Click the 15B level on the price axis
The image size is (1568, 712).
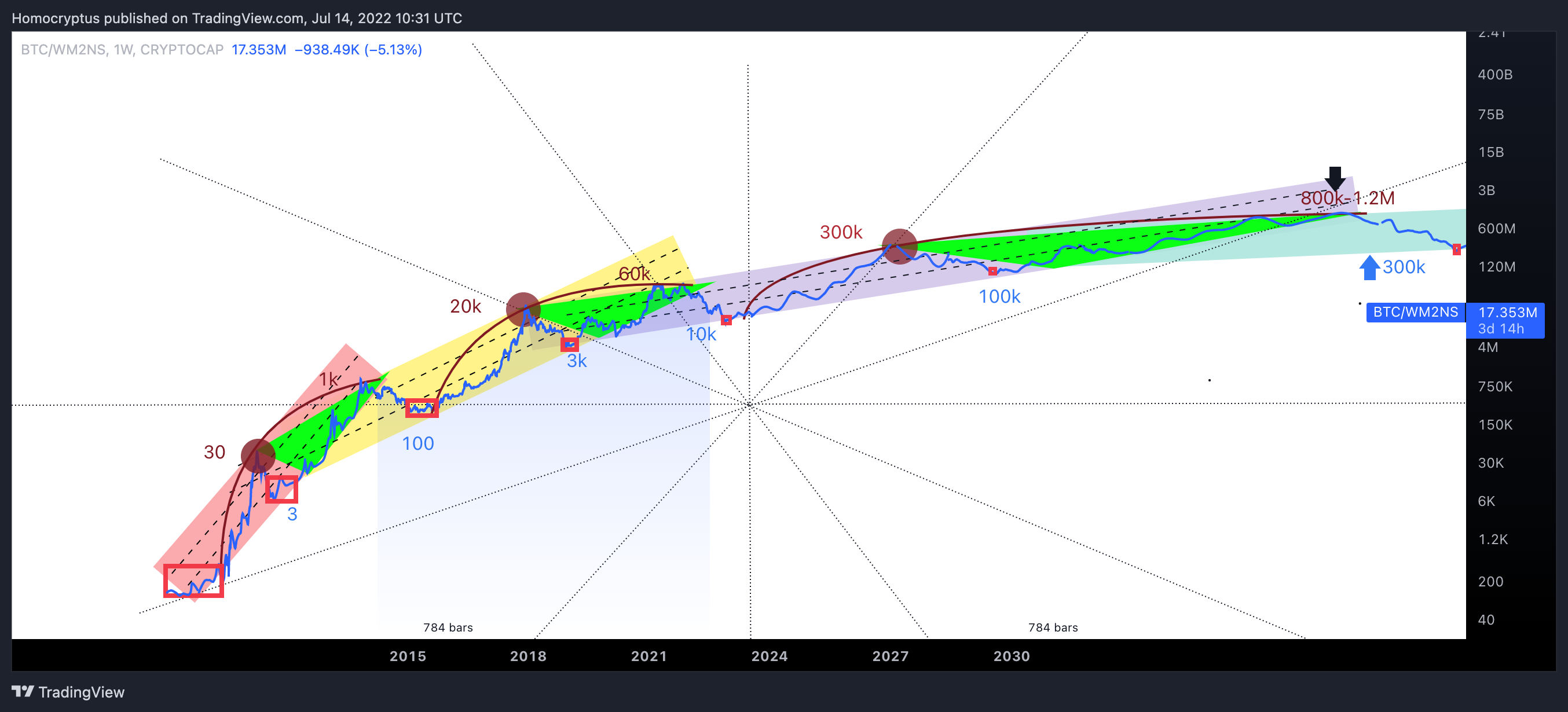pyautogui.click(x=1490, y=152)
